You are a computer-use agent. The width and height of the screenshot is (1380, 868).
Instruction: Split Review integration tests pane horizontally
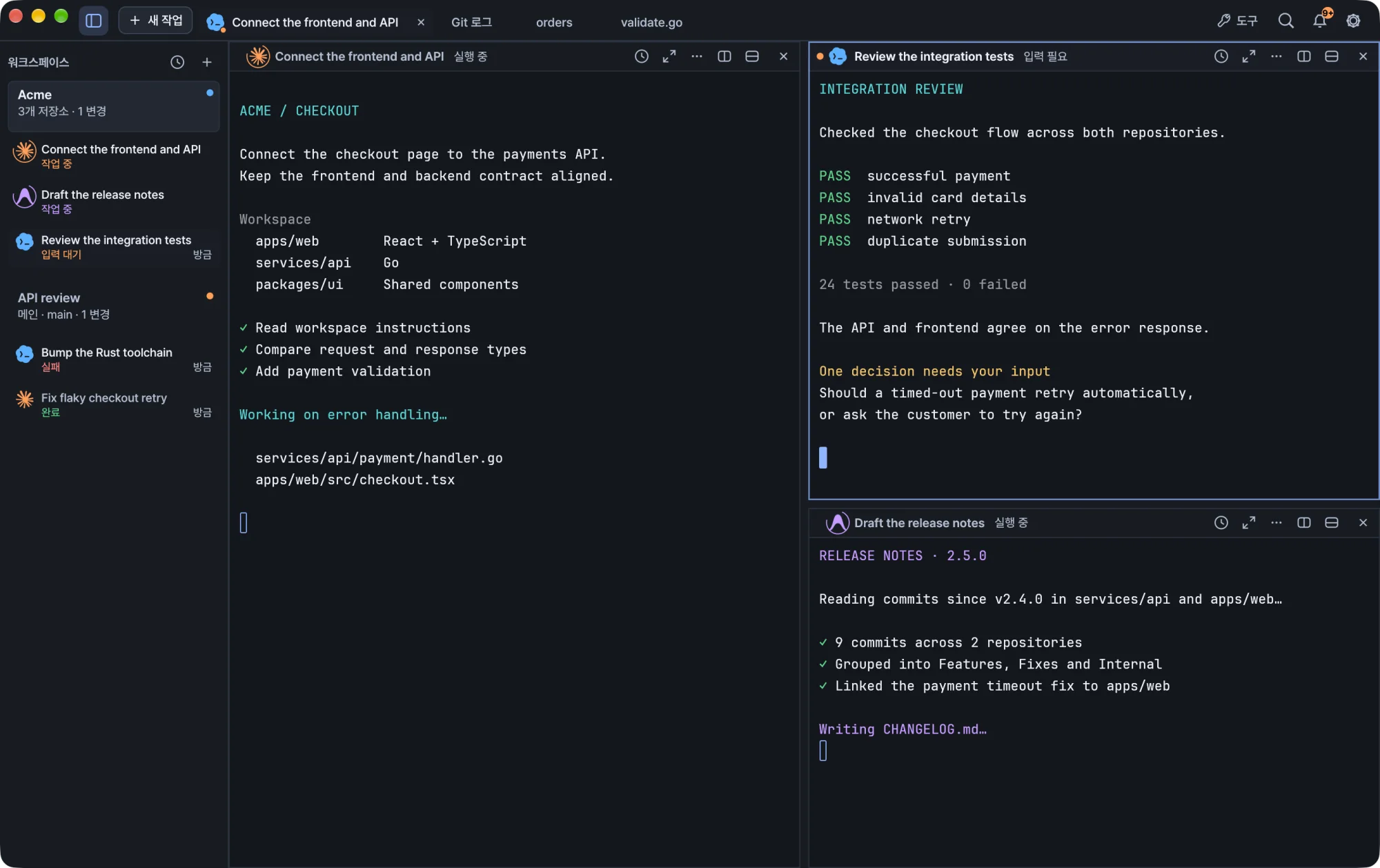tap(1332, 57)
